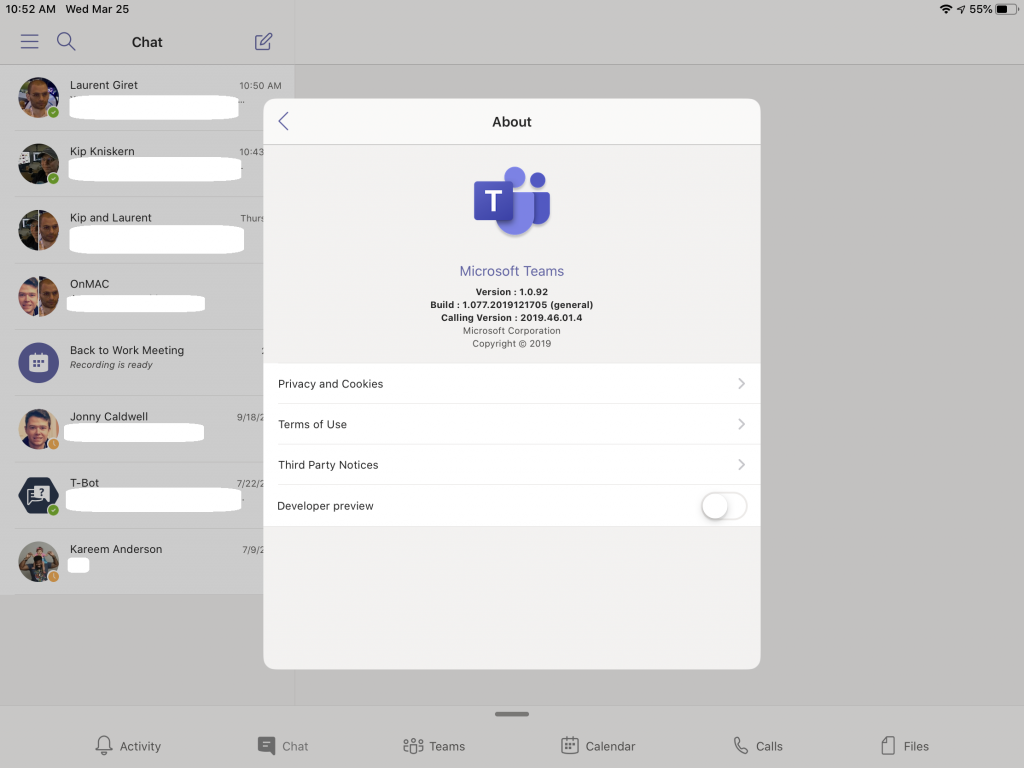The width and height of the screenshot is (1024, 768).
Task: Tap the Microsoft Teams logo
Action: 512,200
